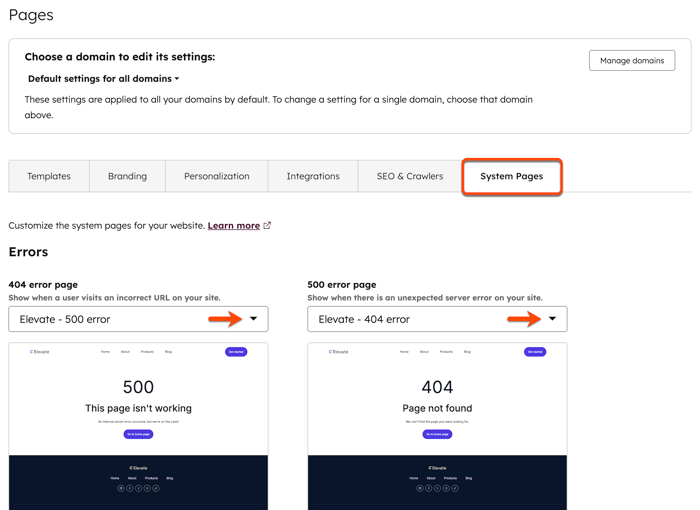Open the Branding tab
Viewport: 700px width, 510px height.
[127, 176]
